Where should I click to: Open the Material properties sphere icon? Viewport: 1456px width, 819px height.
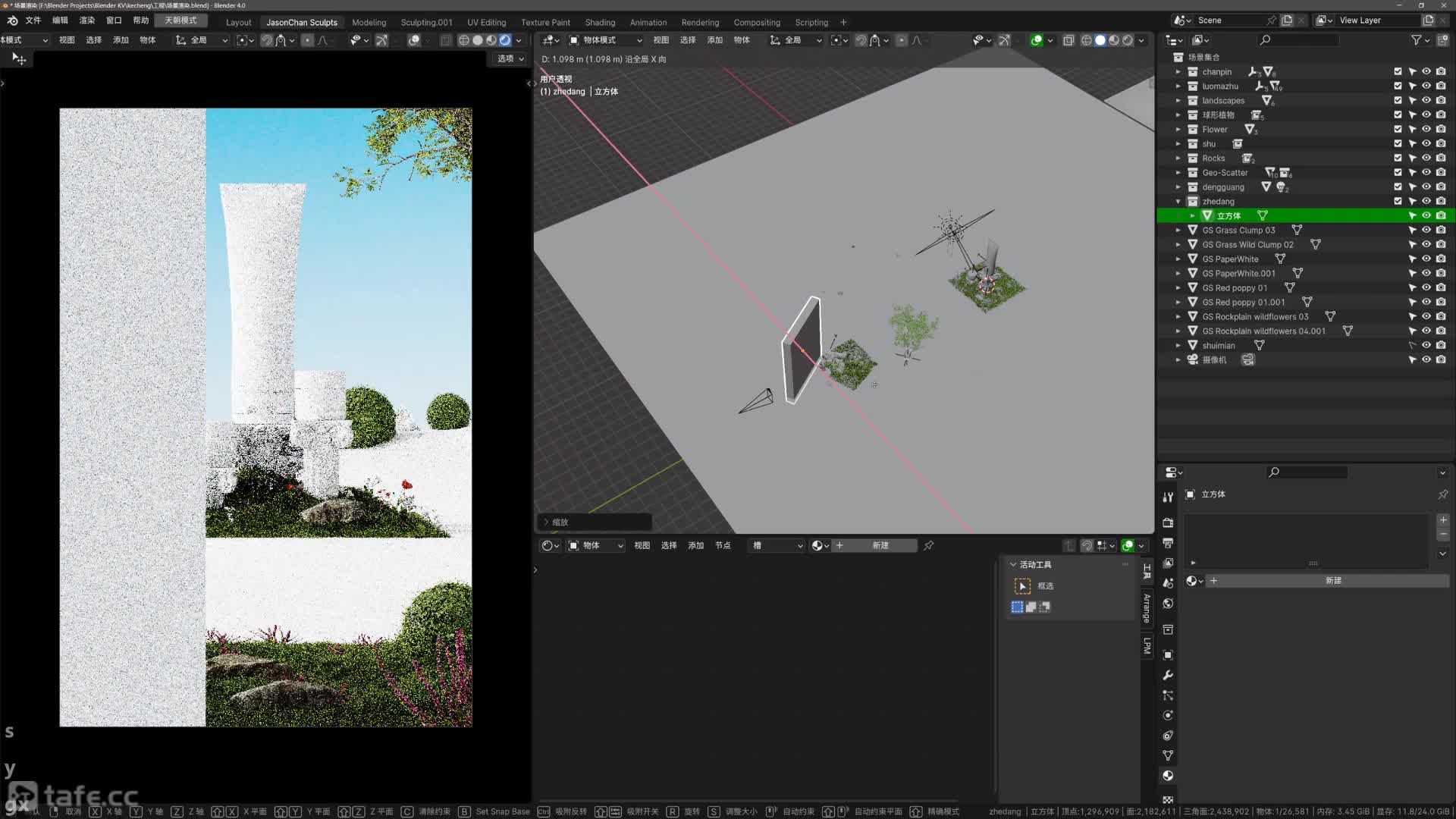[1168, 776]
